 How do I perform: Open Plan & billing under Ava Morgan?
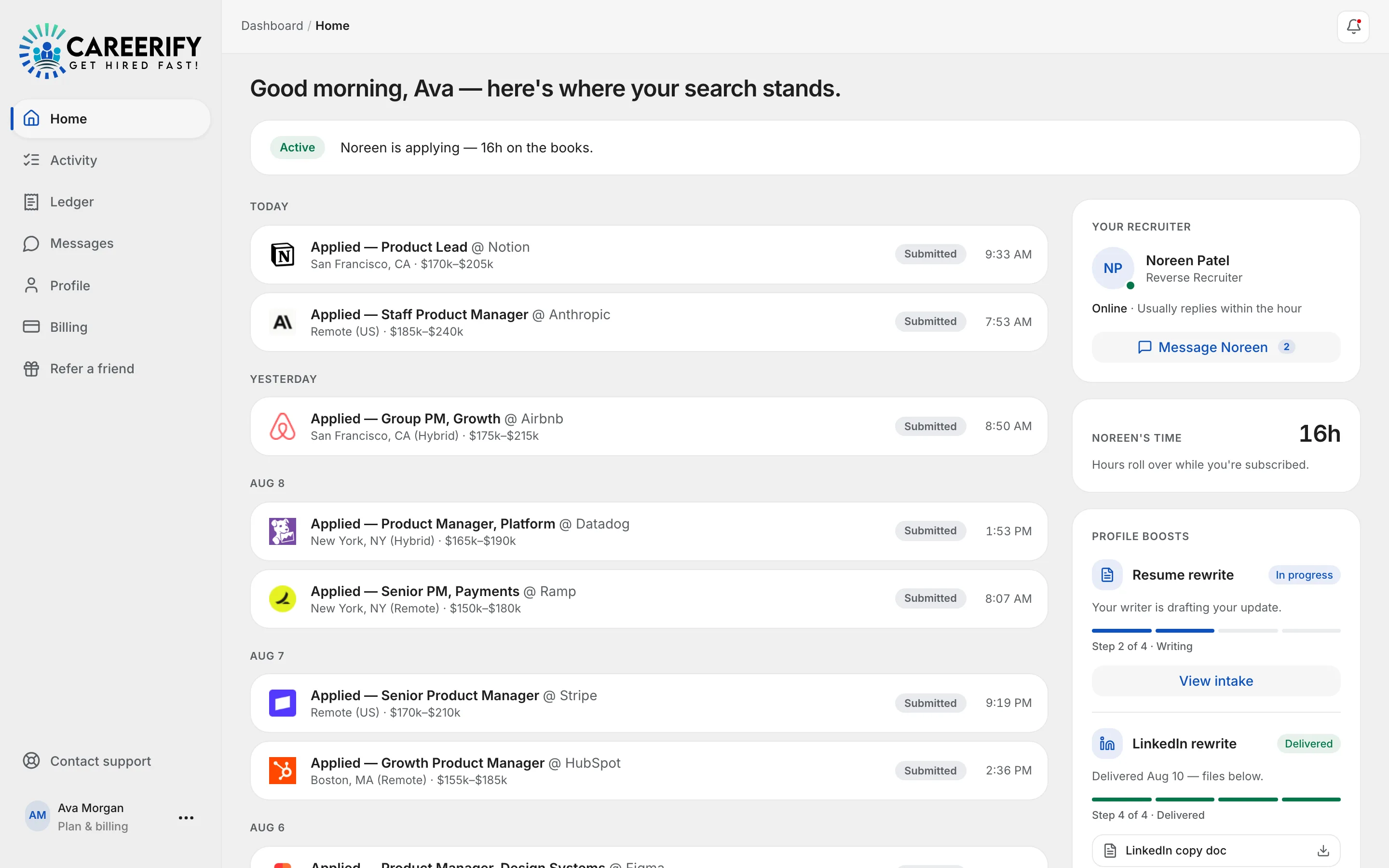click(93, 826)
